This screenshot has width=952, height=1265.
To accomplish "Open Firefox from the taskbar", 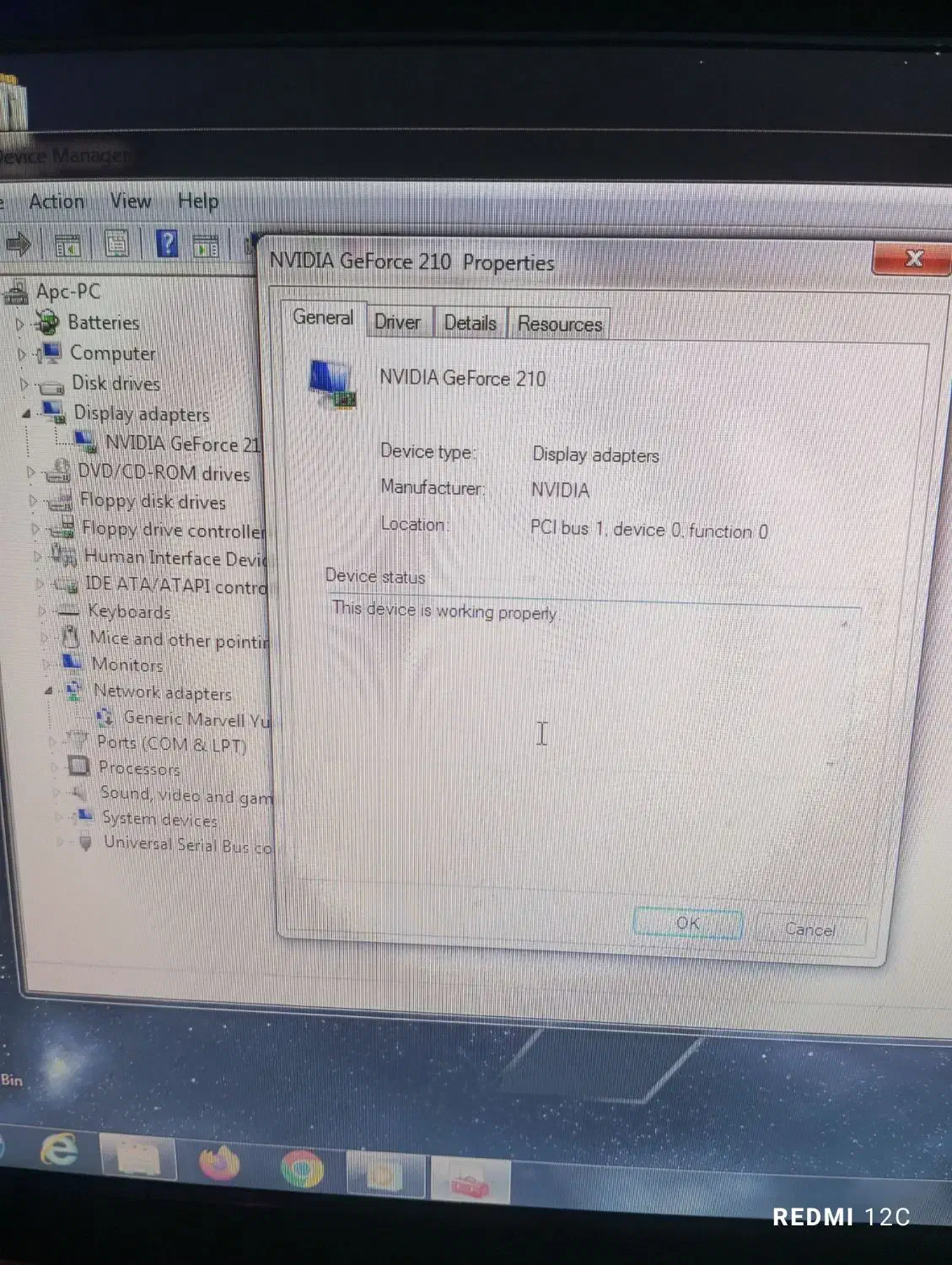I will click(x=219, y=1165).
